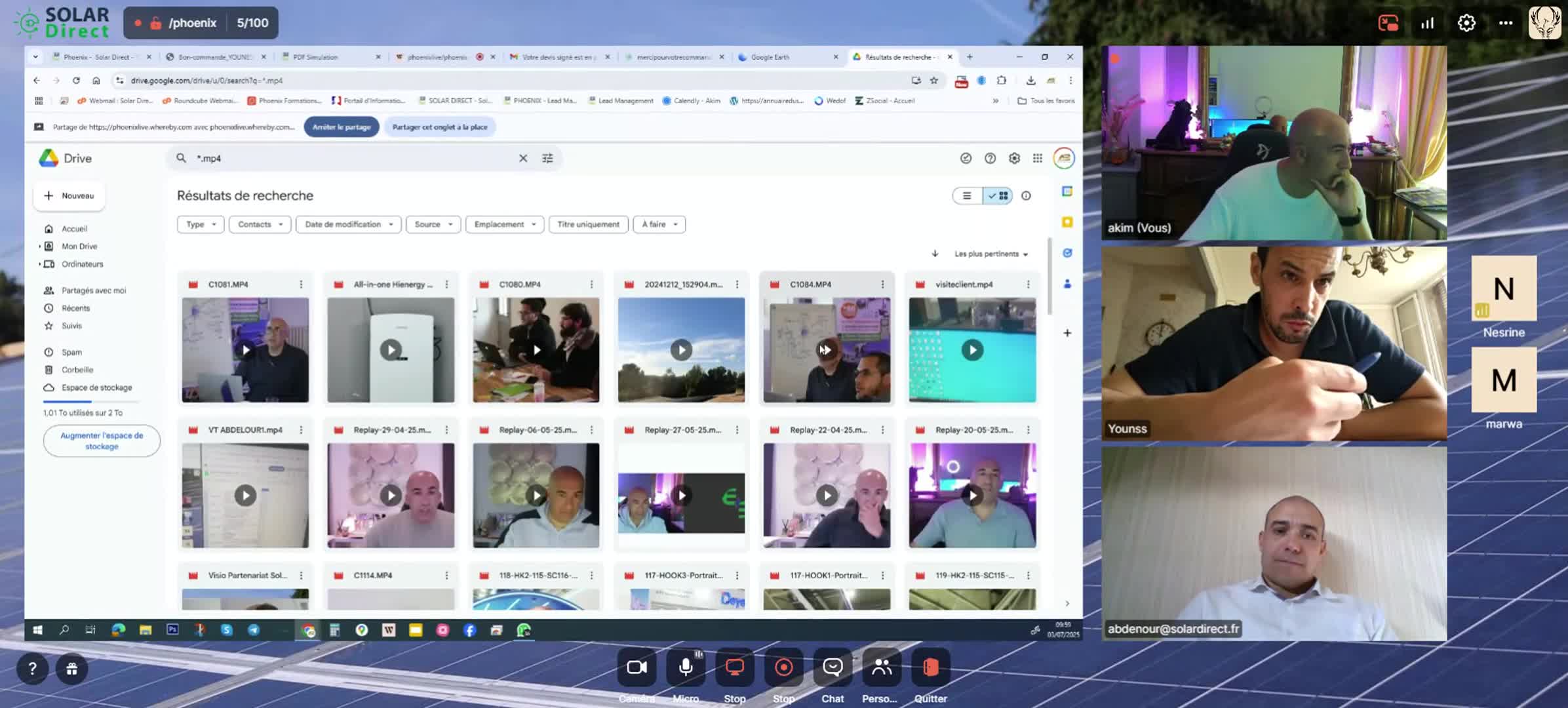Open Google Keep side panel icon
The height and width of the screenshot is (708, 1568).
tap(1067, 222)
